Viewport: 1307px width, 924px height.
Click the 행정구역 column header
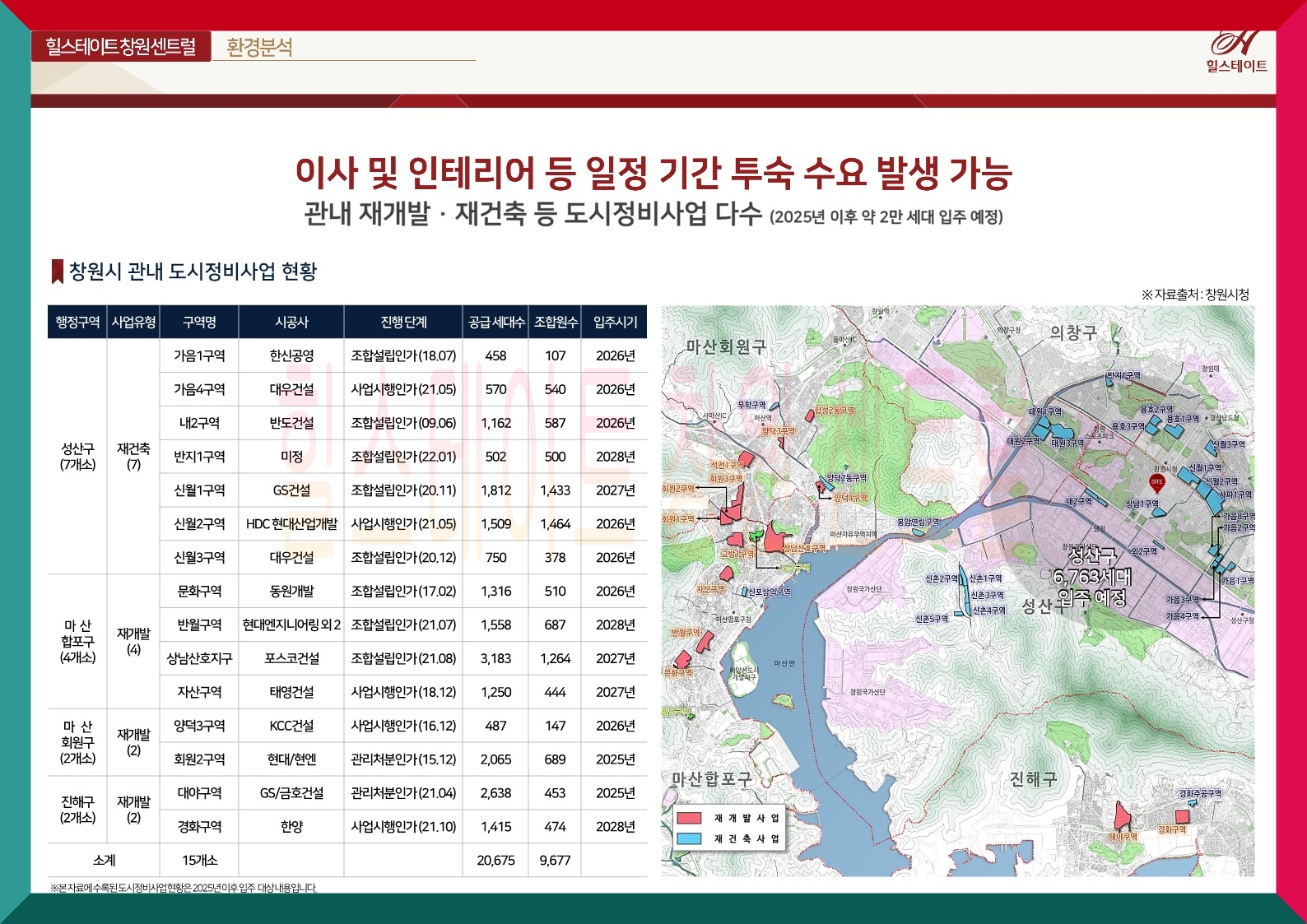pyautogui.click(x=77, y=322)
